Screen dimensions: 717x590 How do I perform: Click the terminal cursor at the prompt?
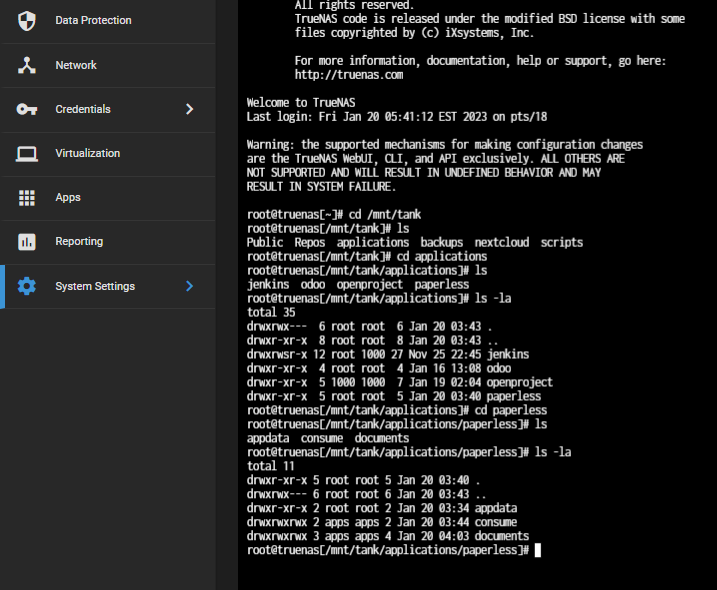(538, 550)
